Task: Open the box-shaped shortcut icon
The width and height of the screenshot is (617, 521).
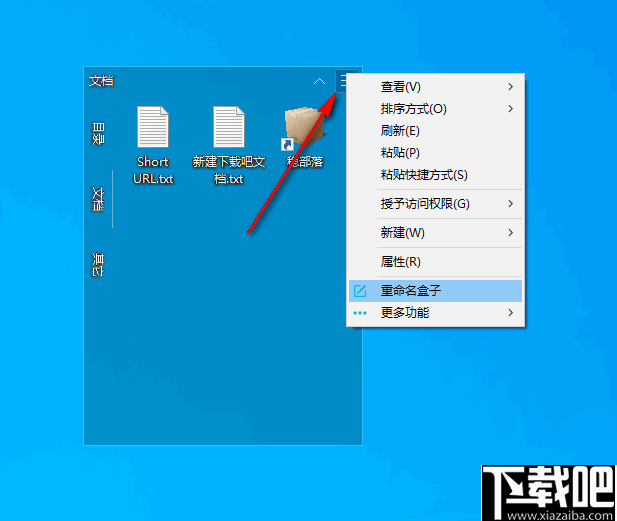Action: [x=303, y=128]
